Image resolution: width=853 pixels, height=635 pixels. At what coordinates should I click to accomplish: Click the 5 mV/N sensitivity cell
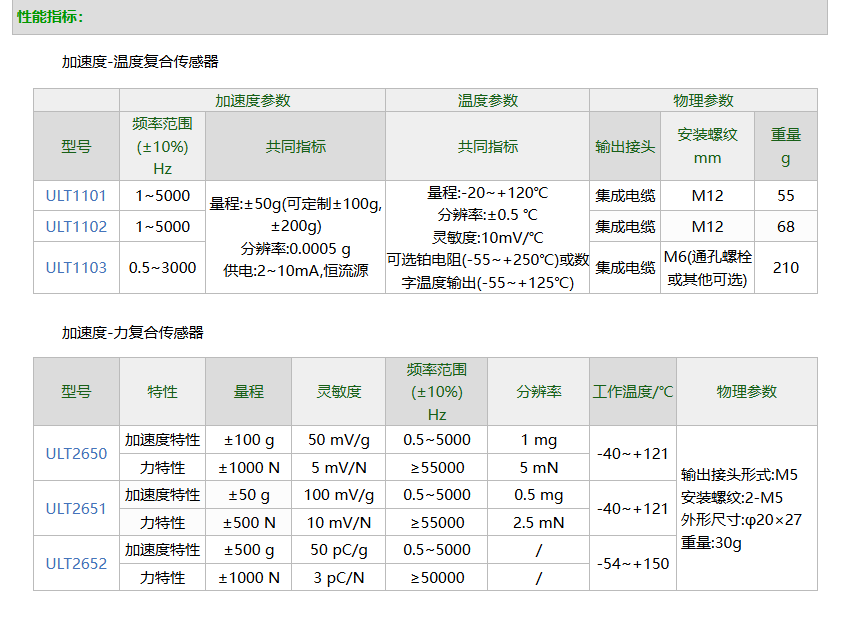click(338, 468)
